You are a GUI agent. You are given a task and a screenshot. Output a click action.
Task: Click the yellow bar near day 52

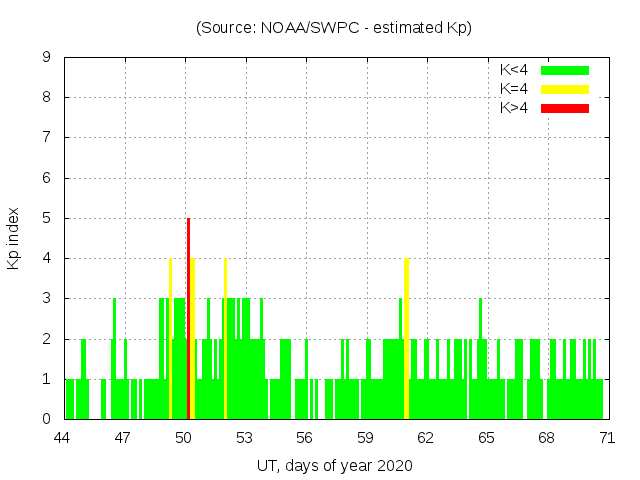[226, 340]
